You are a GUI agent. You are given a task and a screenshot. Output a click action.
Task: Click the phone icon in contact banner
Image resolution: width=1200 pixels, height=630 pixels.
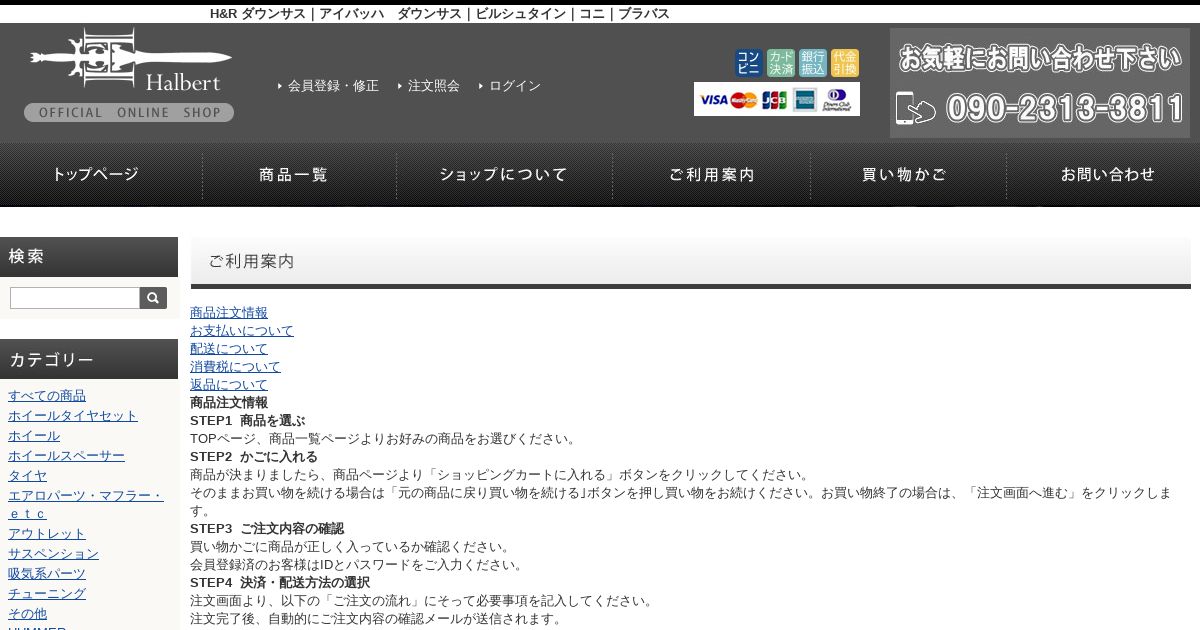click(916, 108)
